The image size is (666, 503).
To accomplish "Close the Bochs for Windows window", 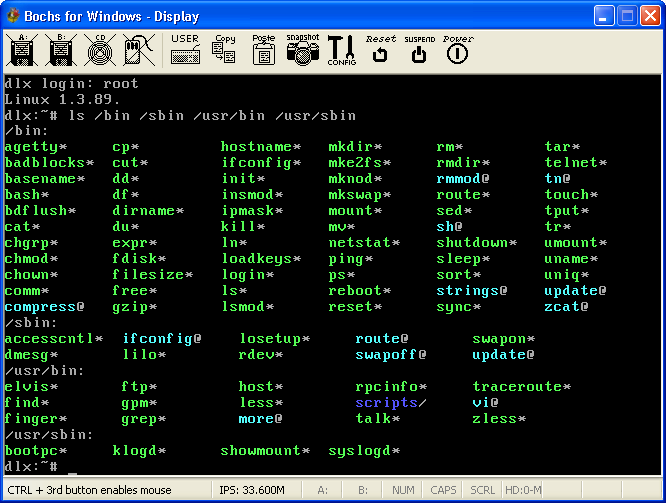I will click(x=650, y=16).
